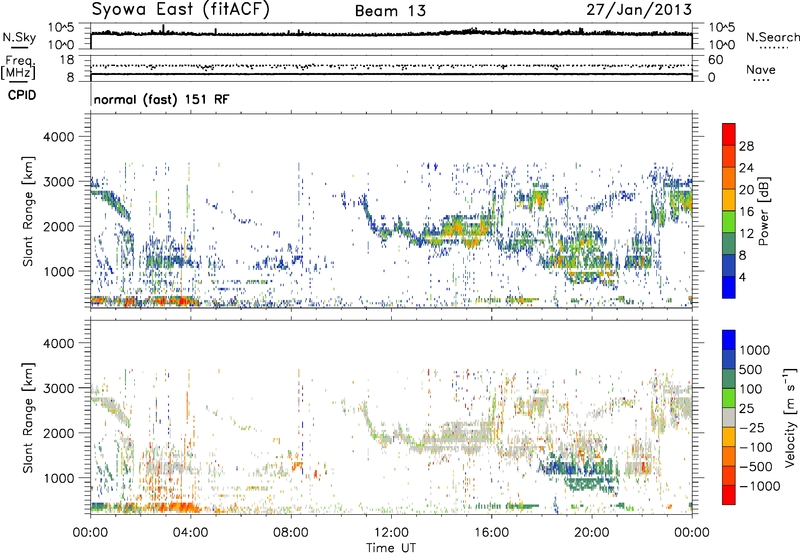
Task: Select the "500" label on the Velocity scale
Action: coord(751,369)
